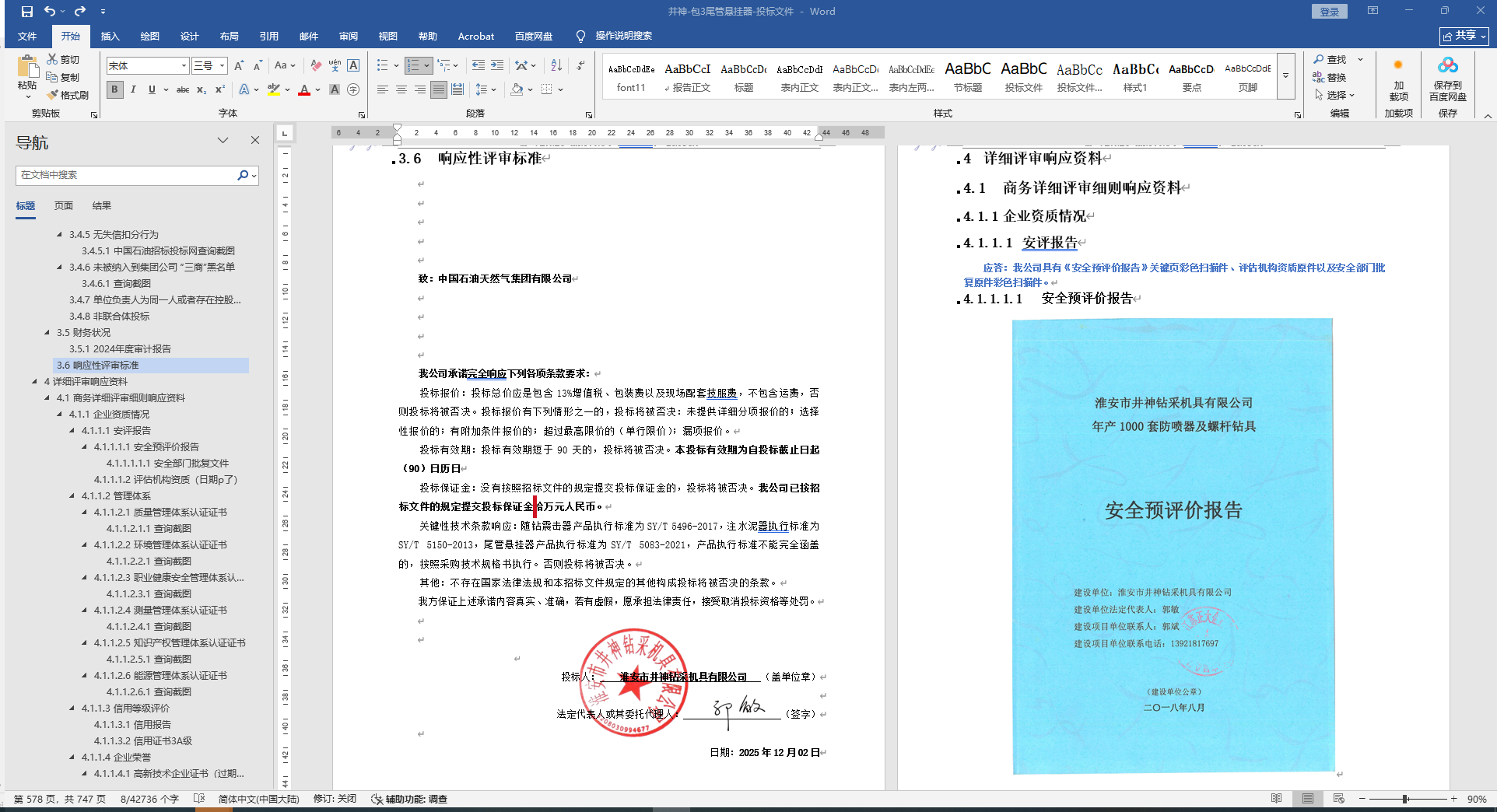This screenshot has width=1497, height=812.
Task: Open the phonetic guide (wén) tool
Action: 335,65
